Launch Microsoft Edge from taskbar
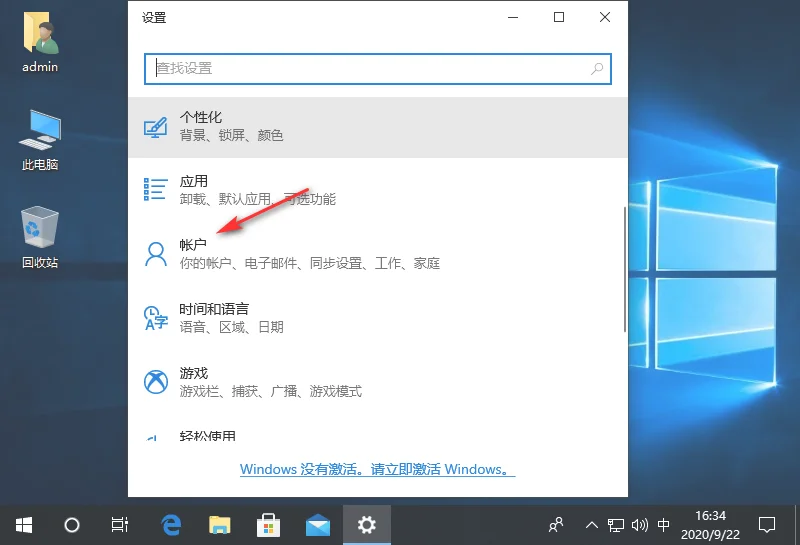Viewport: 800px width, 545px height. [x=171, y=525]
